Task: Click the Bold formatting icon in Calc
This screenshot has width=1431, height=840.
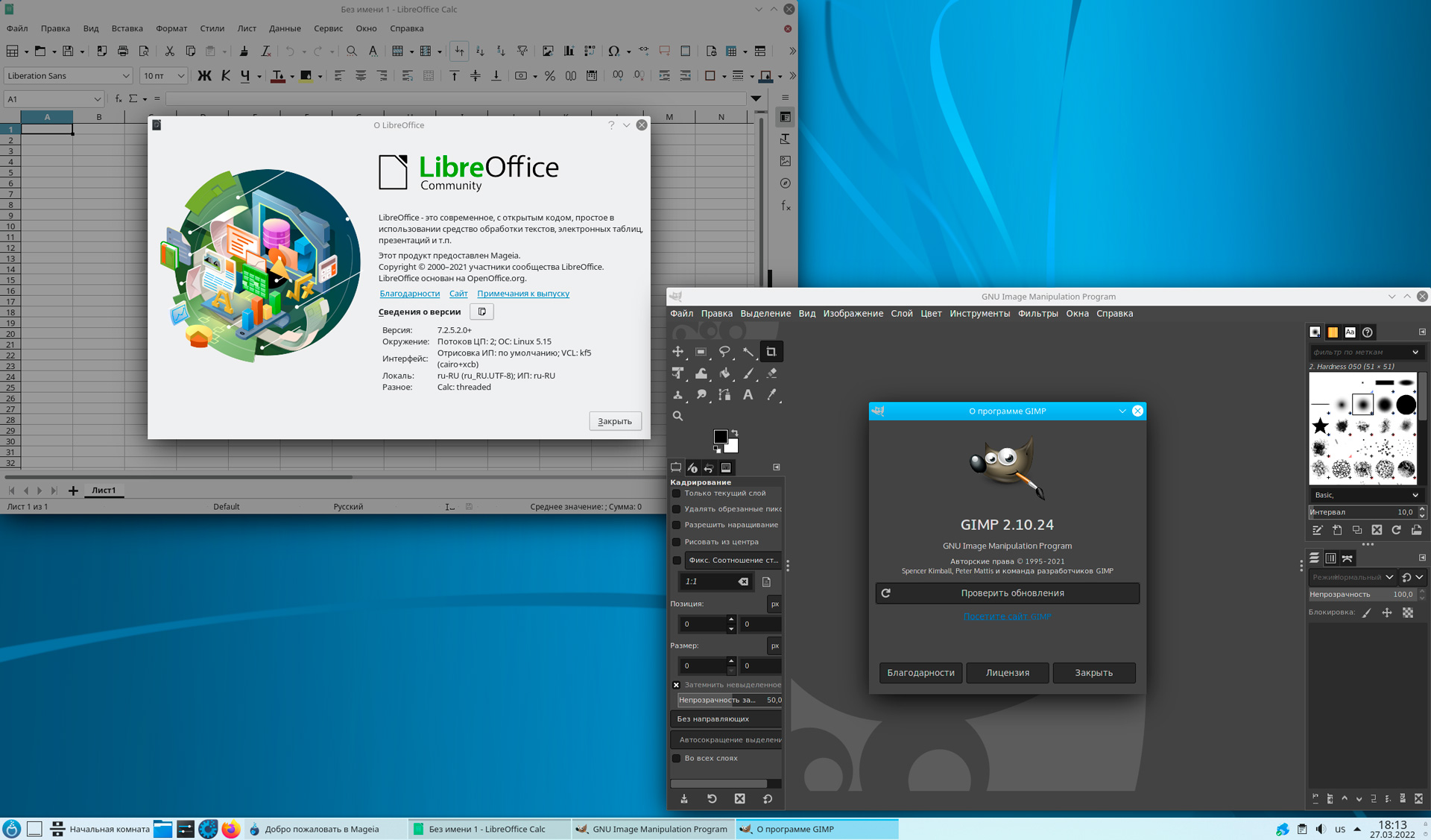Action: click(203, 76)
